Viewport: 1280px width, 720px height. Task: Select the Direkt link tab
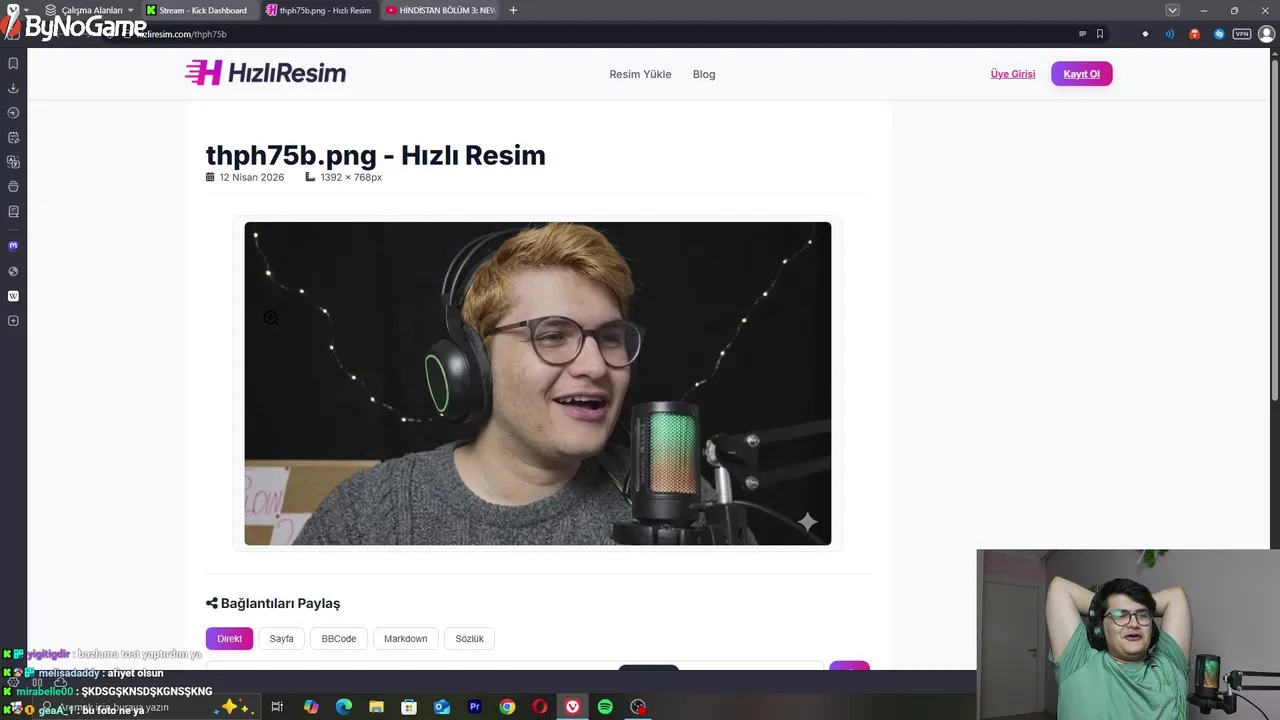[229, 638]
